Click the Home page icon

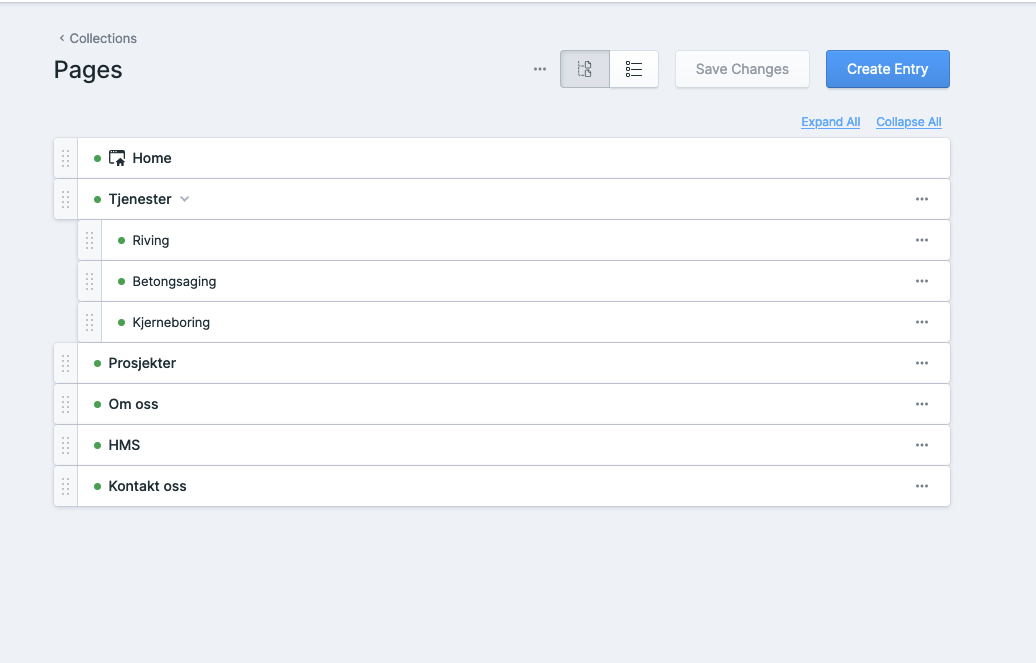(x=117, y=158)
